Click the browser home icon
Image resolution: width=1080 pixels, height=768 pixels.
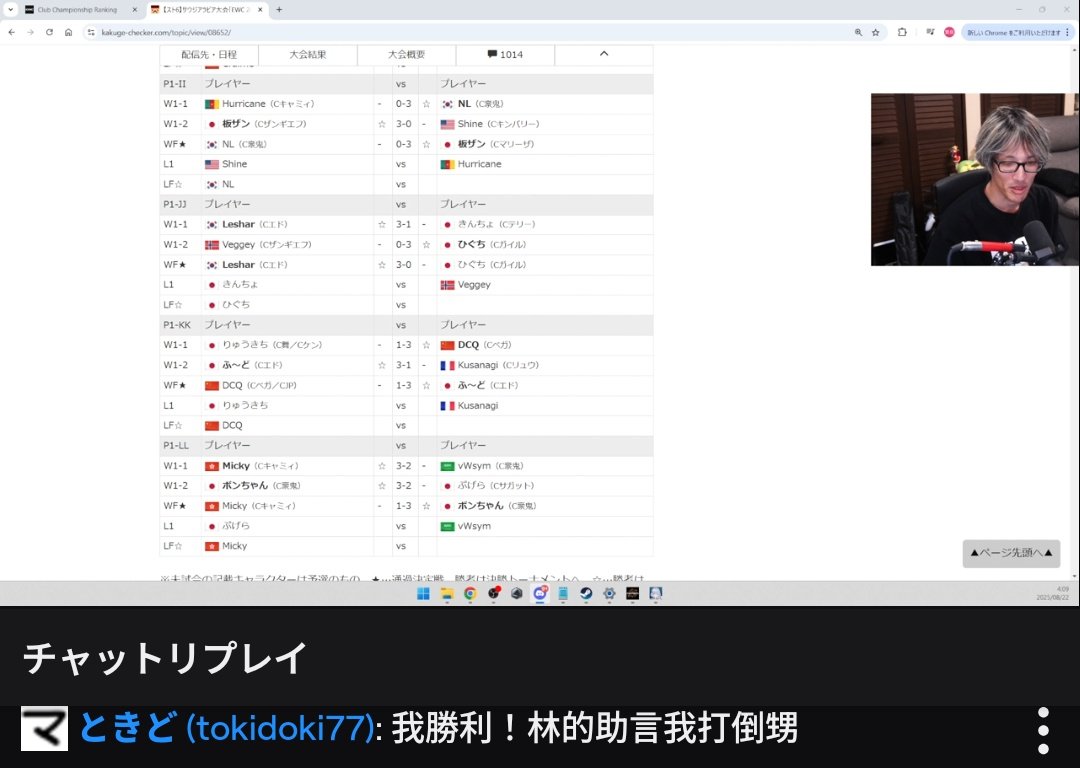pos(68,32)
